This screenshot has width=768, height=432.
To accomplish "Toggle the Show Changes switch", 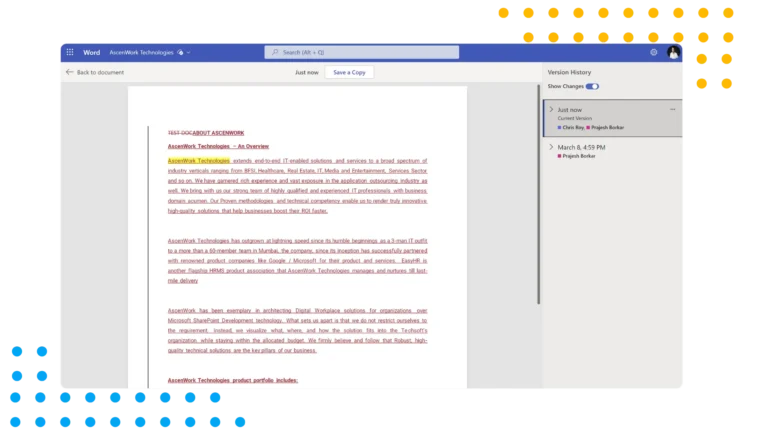I will pos(592,86).
